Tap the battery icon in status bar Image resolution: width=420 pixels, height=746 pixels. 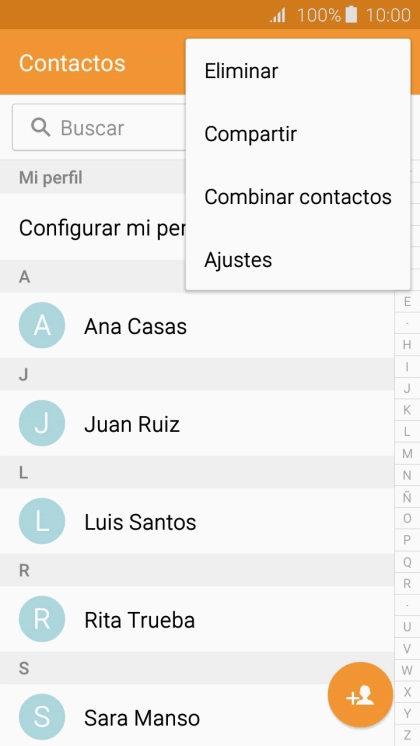pyautogui.click(x=351, y=15)
